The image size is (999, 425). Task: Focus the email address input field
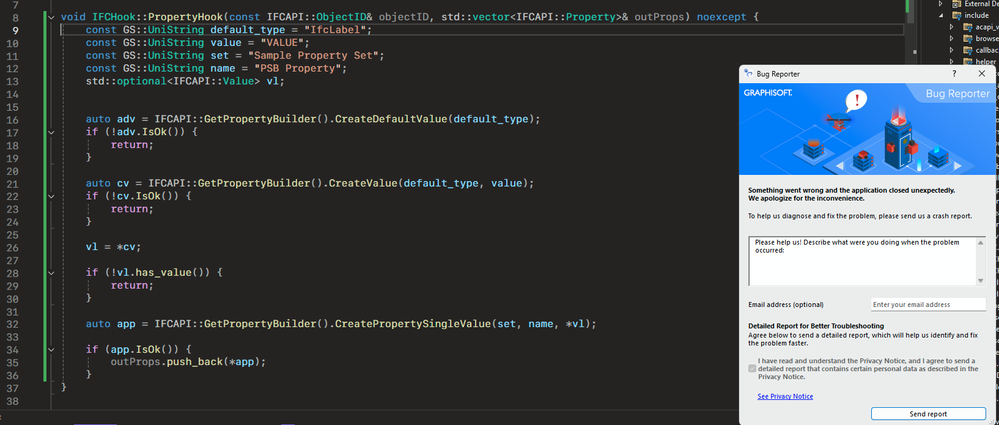click(928, 305)
